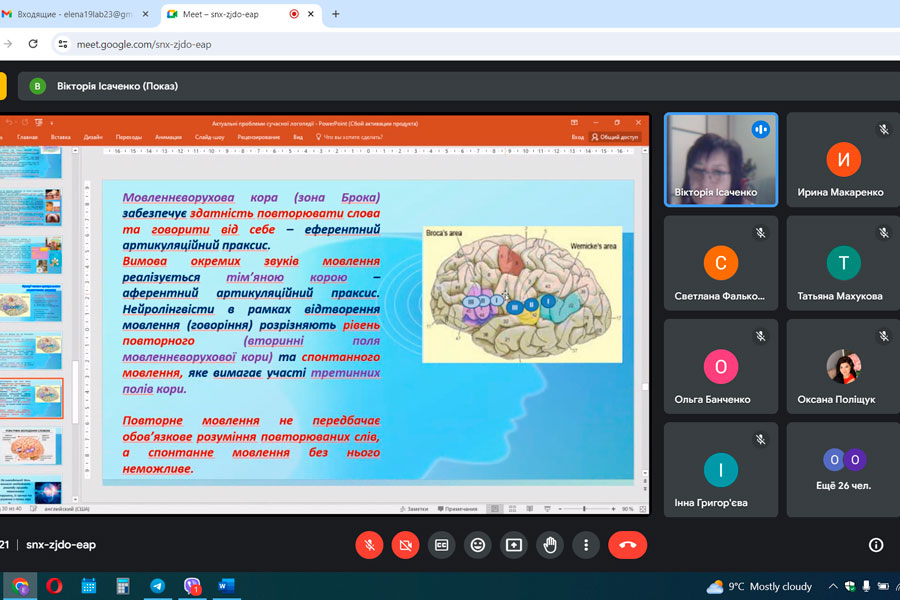Open the Переходы ribbon tab
The image size is (900, 600).
[129, 137]
